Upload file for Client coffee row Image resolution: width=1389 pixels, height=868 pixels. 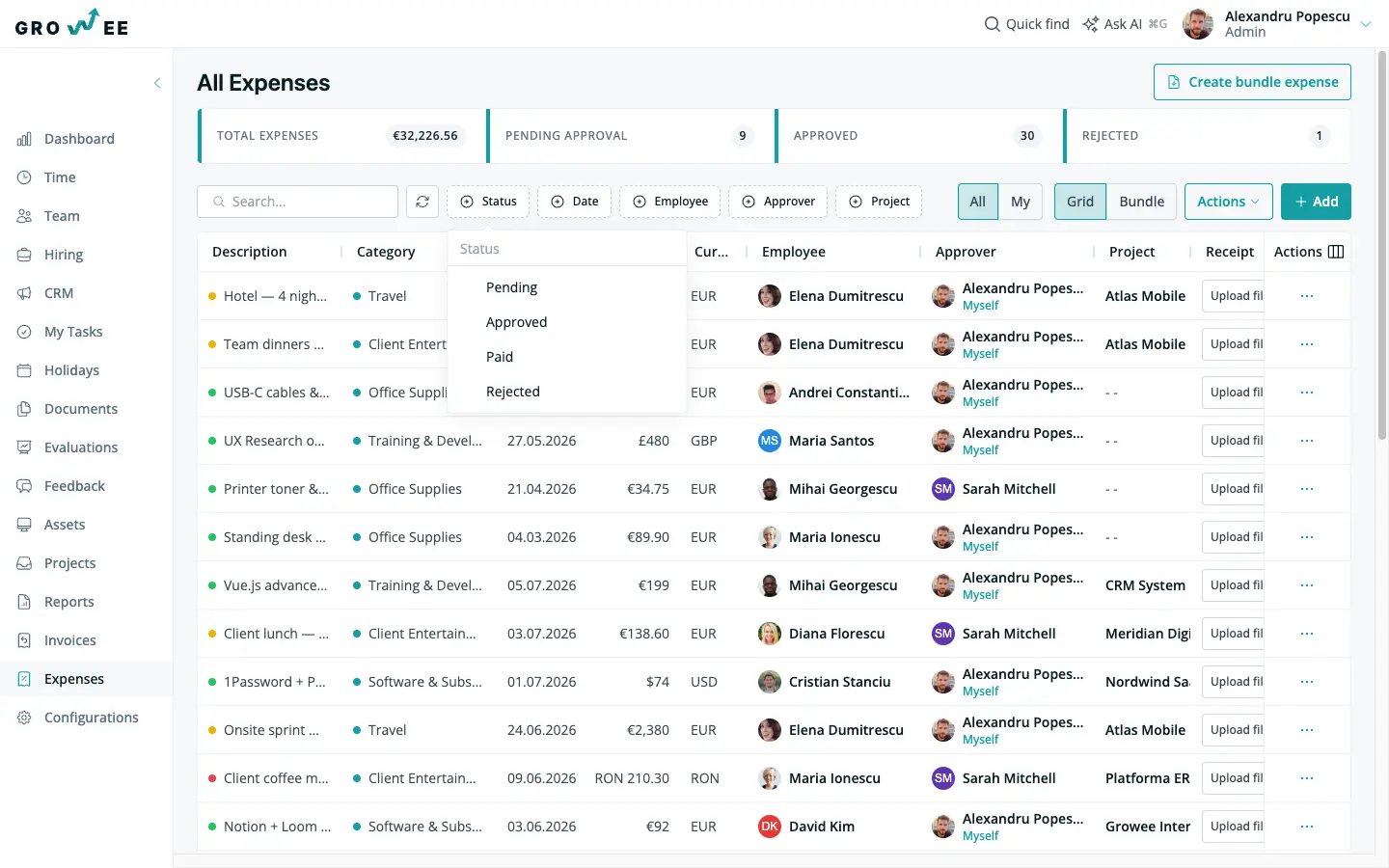tap(1234, 778)
